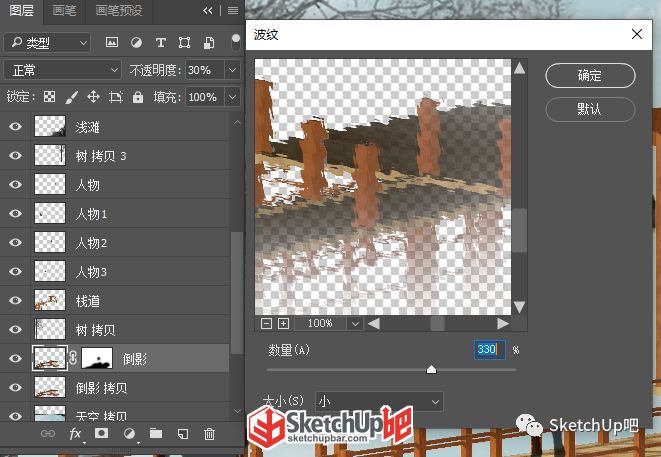Image resolution: width=661 pixels, height=457 pixels.
Task: Lock all padlock icon
Action: click(x=138, y=97)
